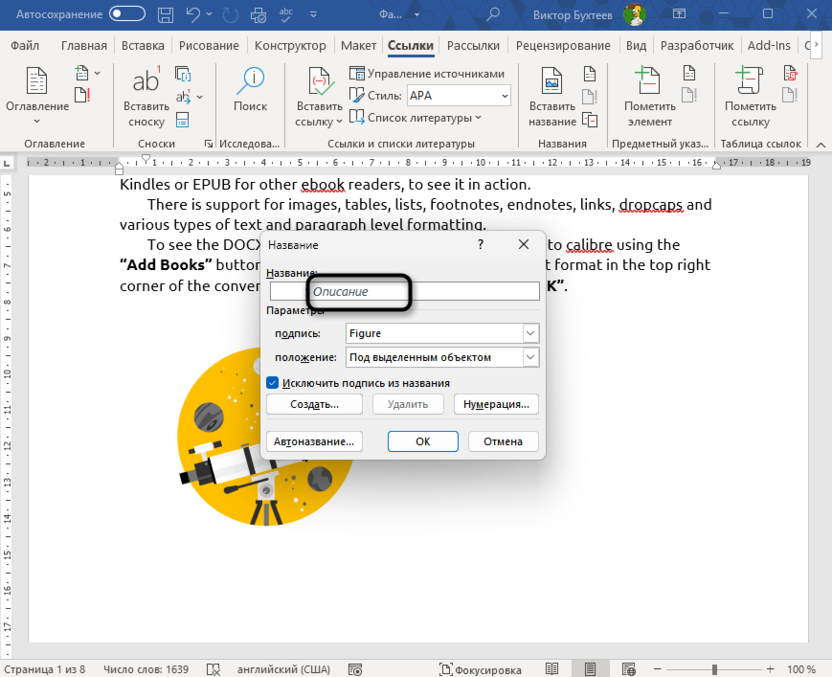Uncheck Исключить подпись из названия checkbox
This screenshot has height=677, width=832.
(x=271, y=383)
